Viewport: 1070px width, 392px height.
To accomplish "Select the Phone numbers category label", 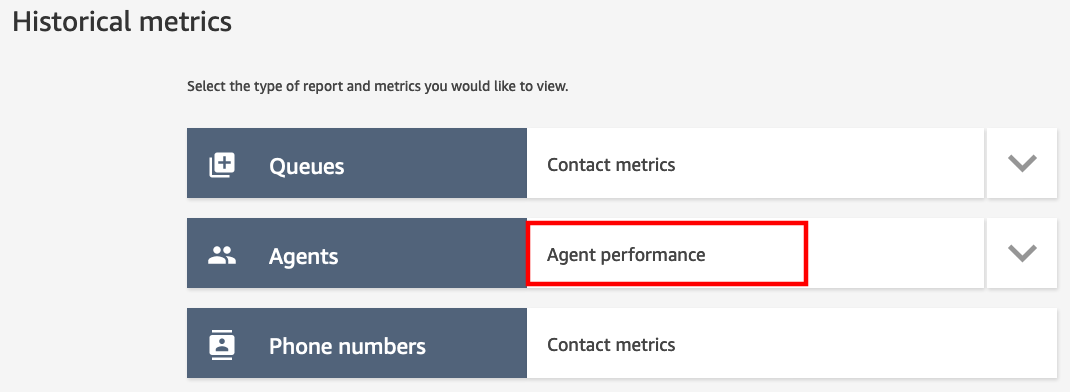I will [x=347, y=346].
